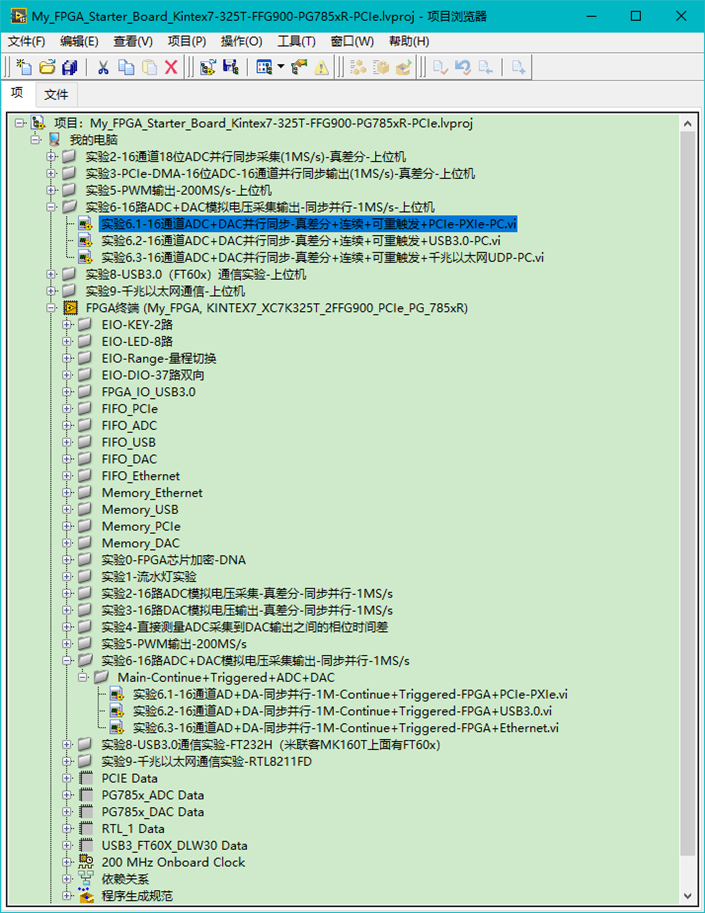Select the Memory_Ethernet folder
The width and height of the screenshot is (705, 913).
pos(152,493)
